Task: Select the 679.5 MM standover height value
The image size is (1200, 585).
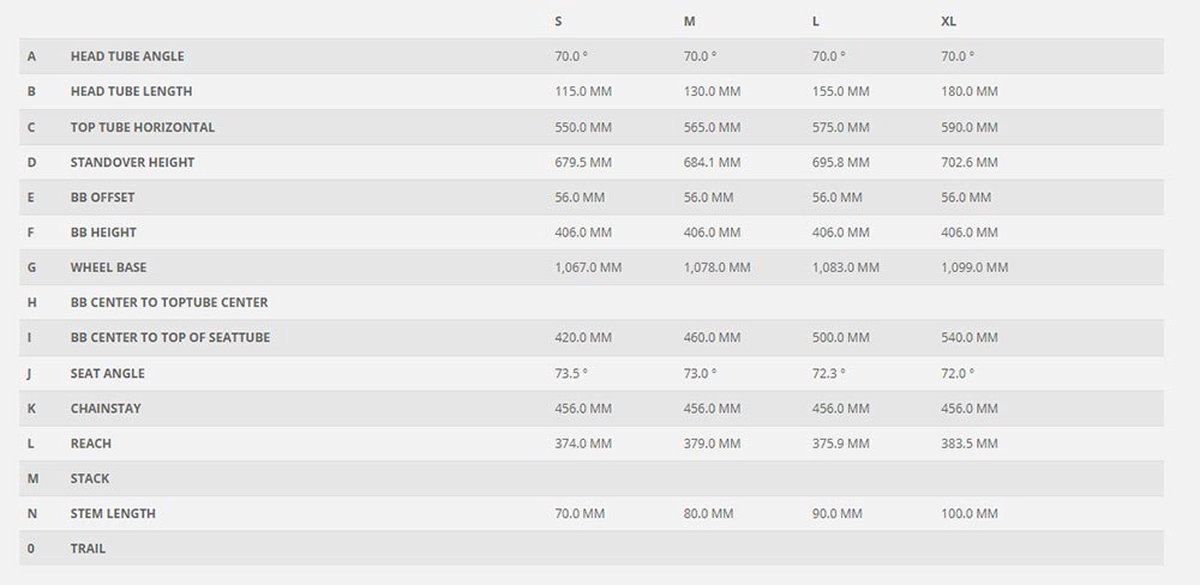Action: (583, 163)
